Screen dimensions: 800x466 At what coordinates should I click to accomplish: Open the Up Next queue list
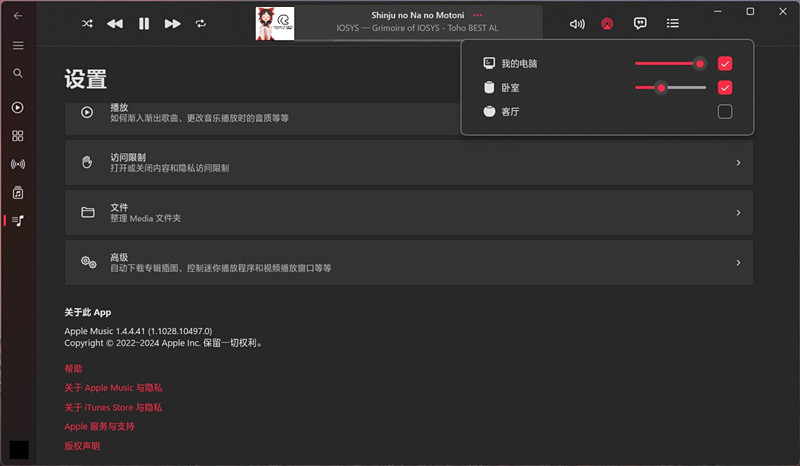coord(672,23)
